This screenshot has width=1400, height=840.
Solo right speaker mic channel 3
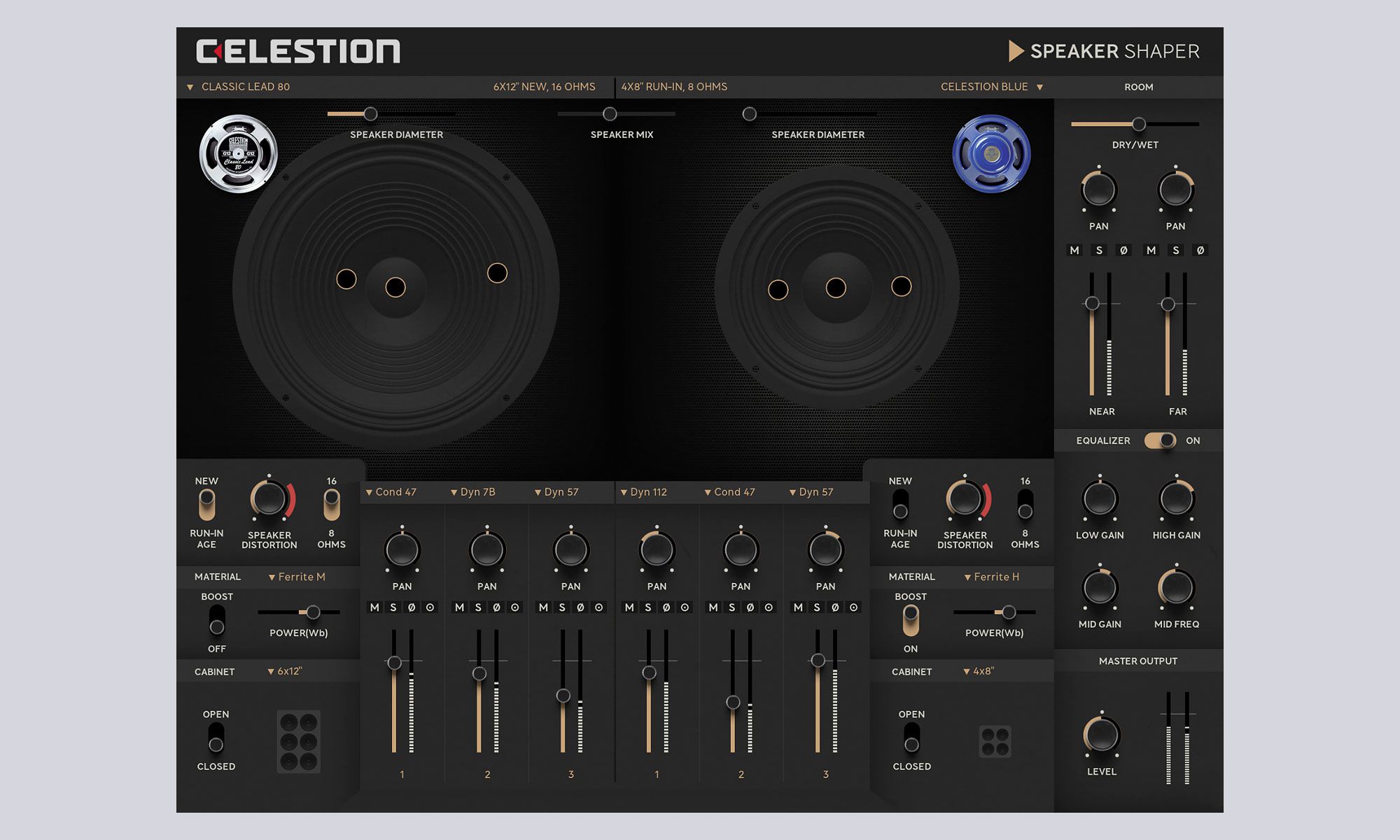click(817, 608)
